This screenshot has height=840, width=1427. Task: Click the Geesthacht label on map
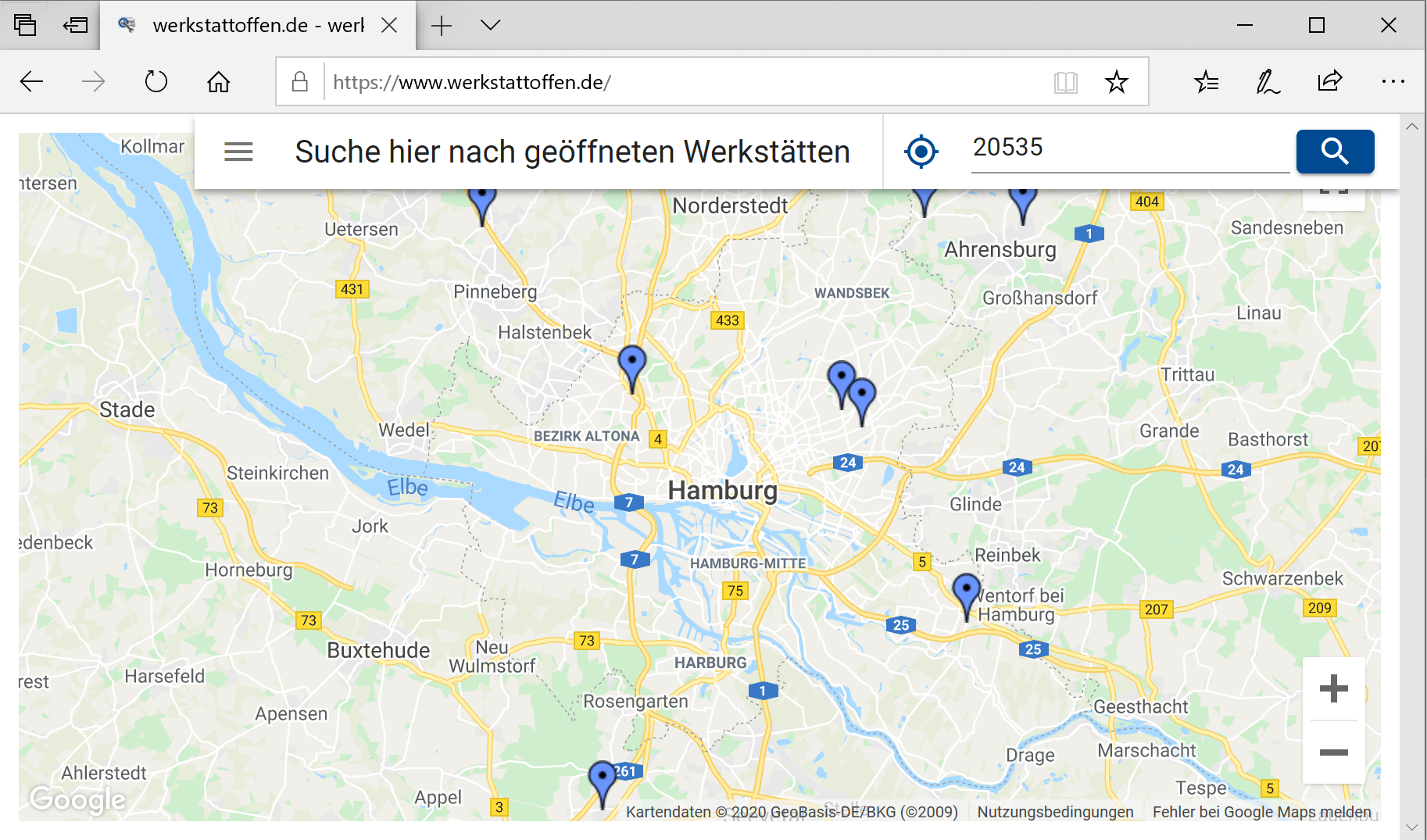[x=1140, y=706]
